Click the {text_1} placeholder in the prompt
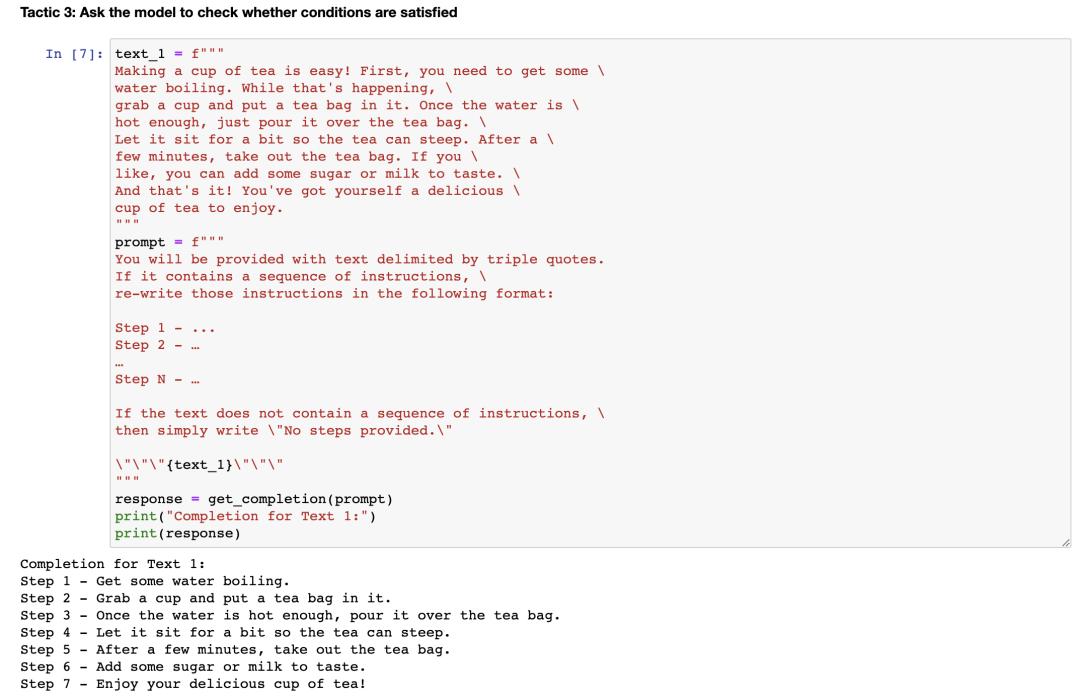The width and height of the screenshot is (1080, 700). click(200, 464)
